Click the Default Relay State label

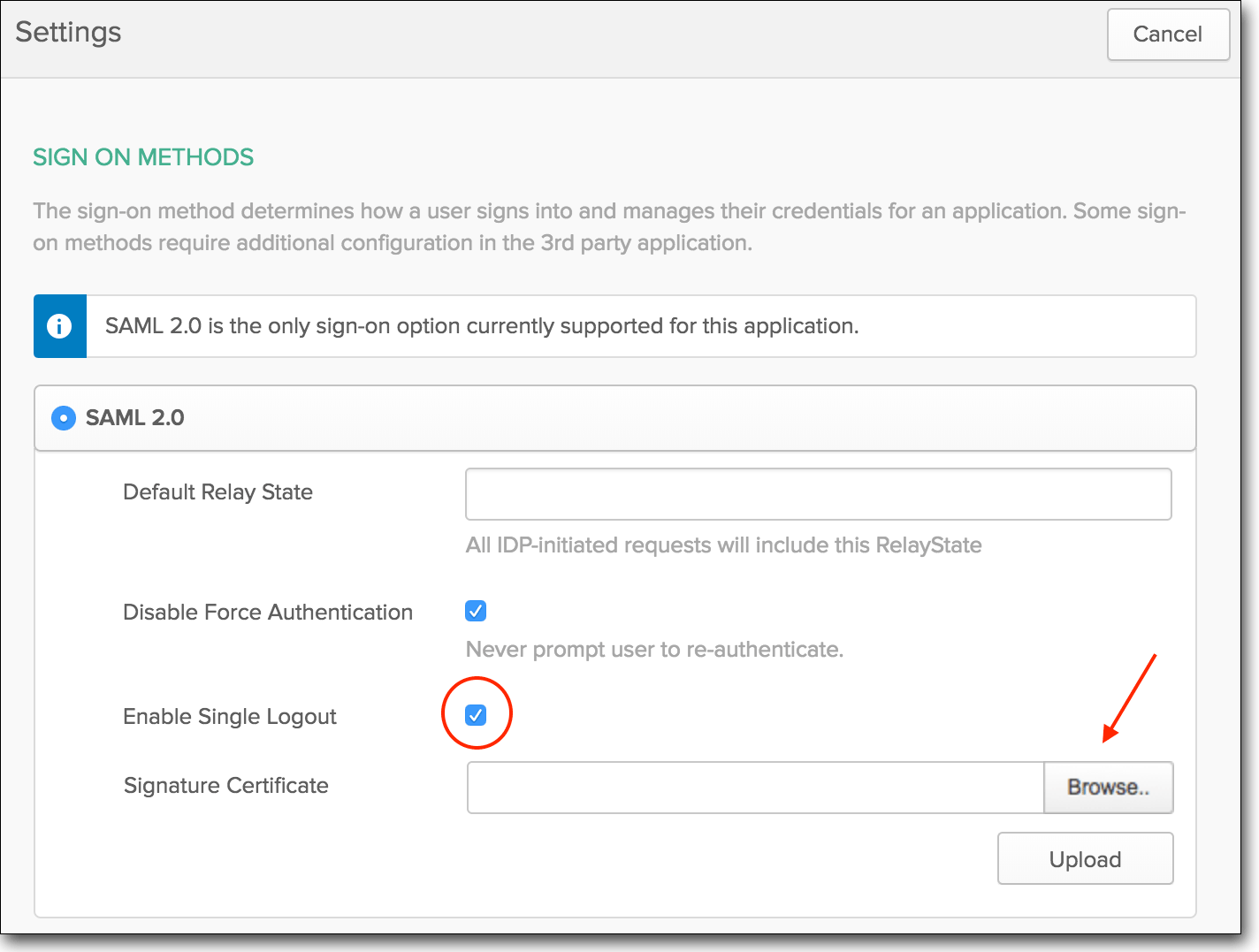click(217, 492)
